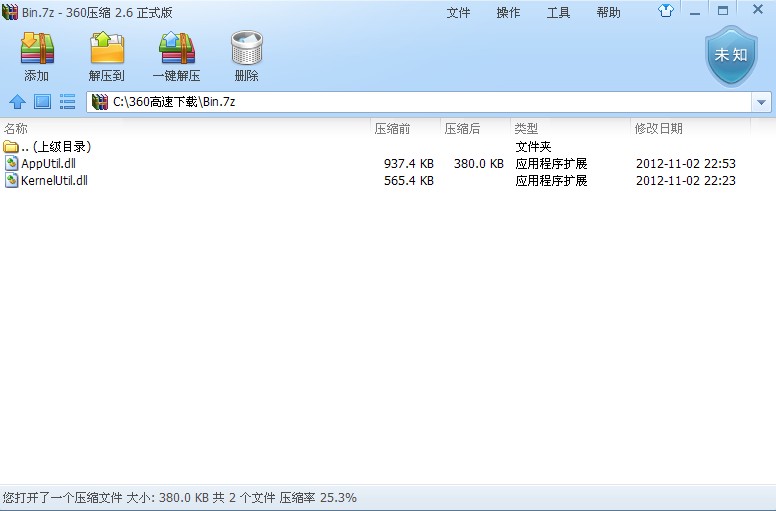Click the AppUtil.dll file icon
The image size is (776, 511).
click(x=12, y=163)
